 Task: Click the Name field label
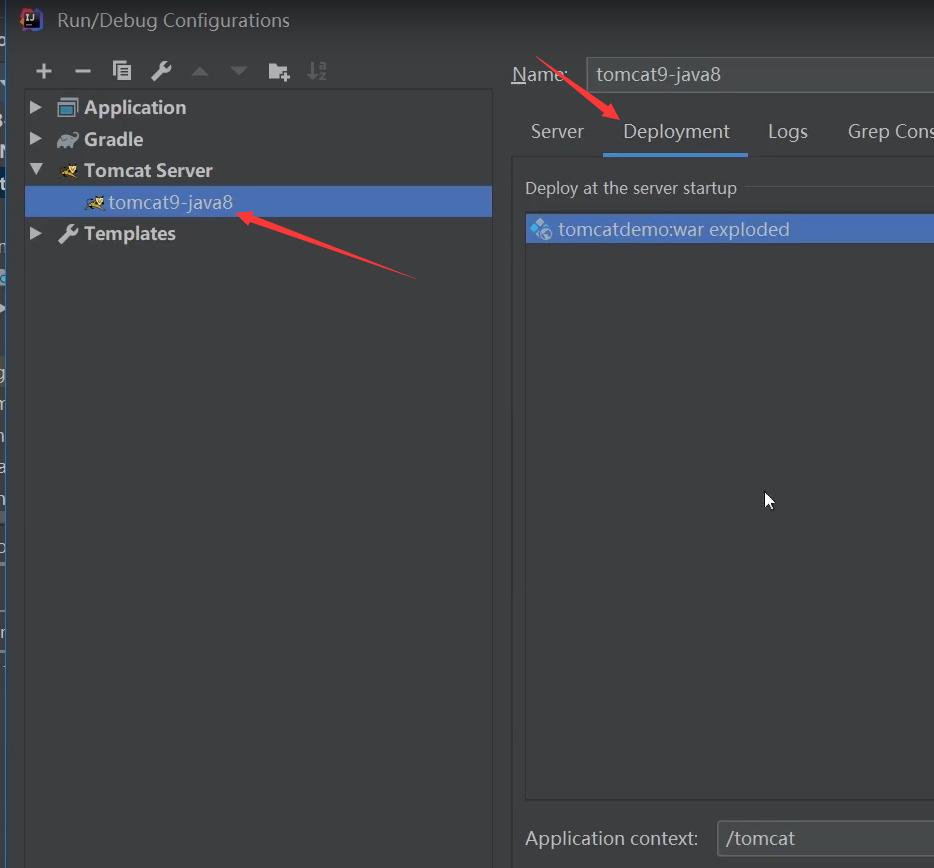(x=540, y=74)
